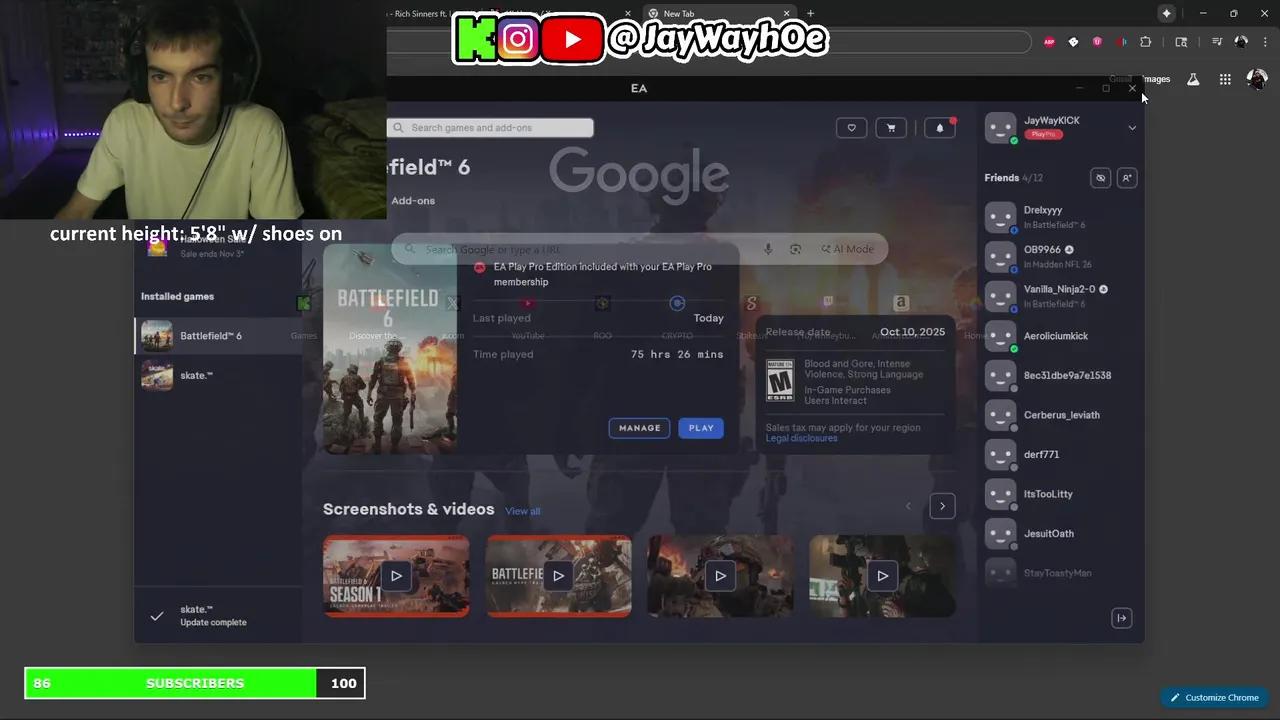Switch to the Rich Sinners Chrome tab
This screenshot has width=1280, height=720.
[x=430, y=14]
